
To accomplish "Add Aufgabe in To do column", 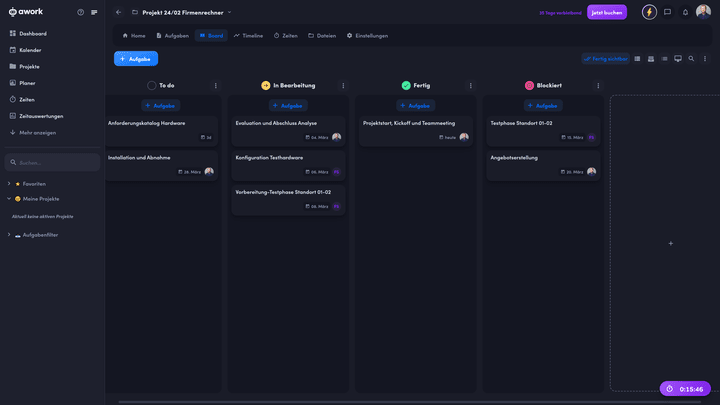I will pos(160,106).
